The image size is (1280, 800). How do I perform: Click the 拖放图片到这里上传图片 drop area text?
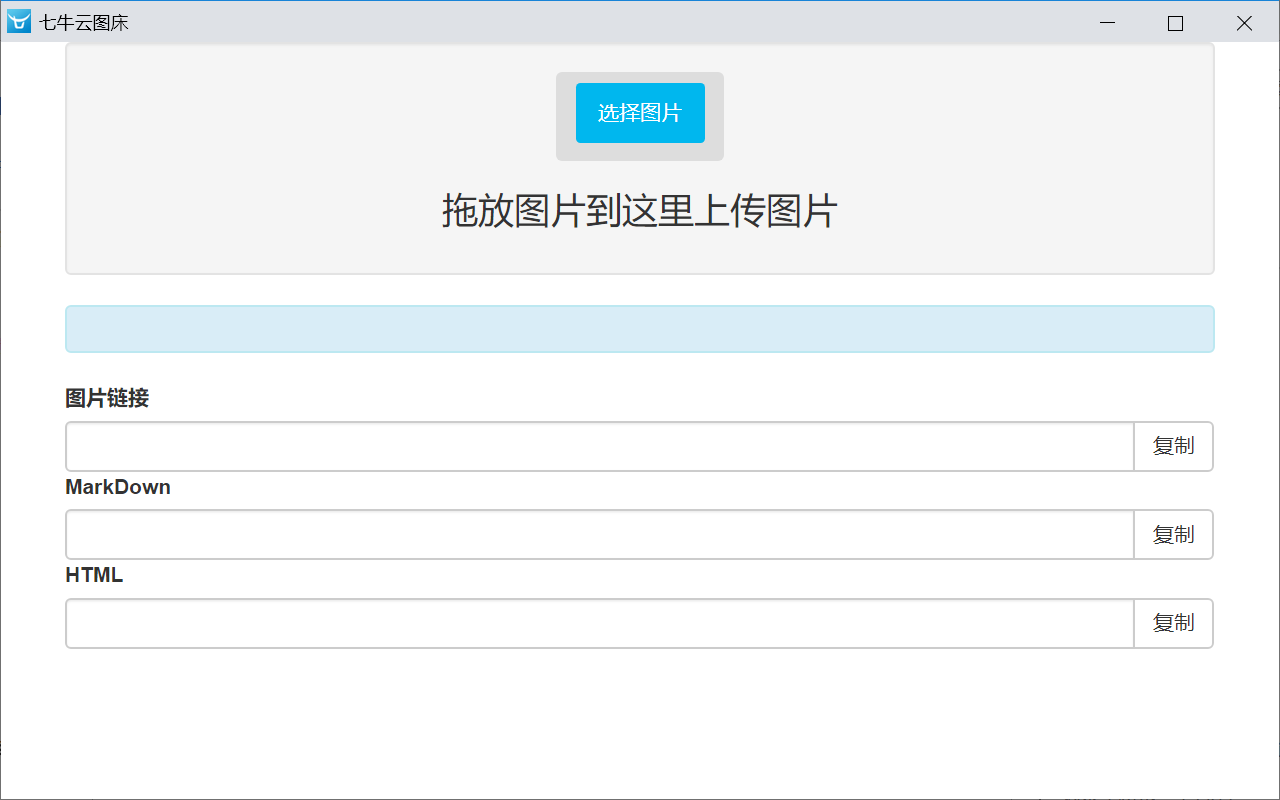point(640,211)
